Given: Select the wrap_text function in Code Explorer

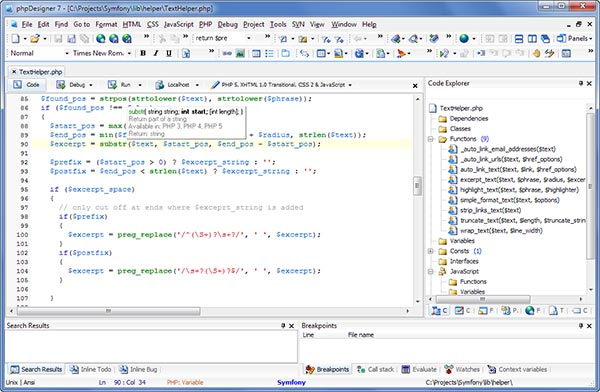Looking at the screenshot, I should (x=496, y=230).
